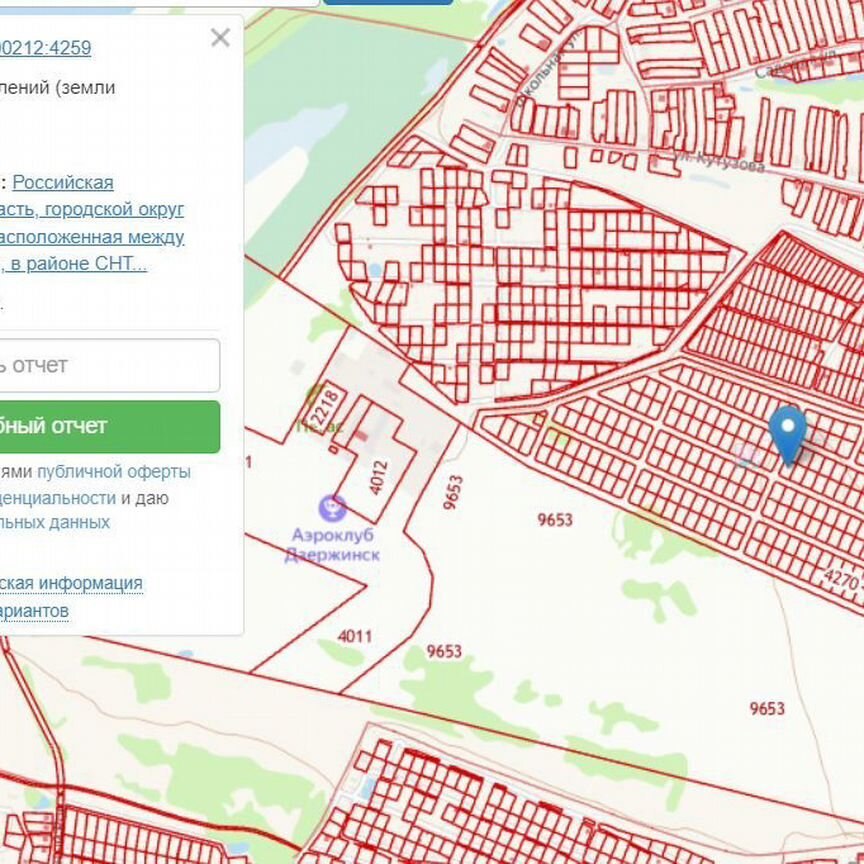Image resolution: width=864 pixels, height=864 pixels.
Task: Open the конфиденциальности policy link
Action: (58, 497)
